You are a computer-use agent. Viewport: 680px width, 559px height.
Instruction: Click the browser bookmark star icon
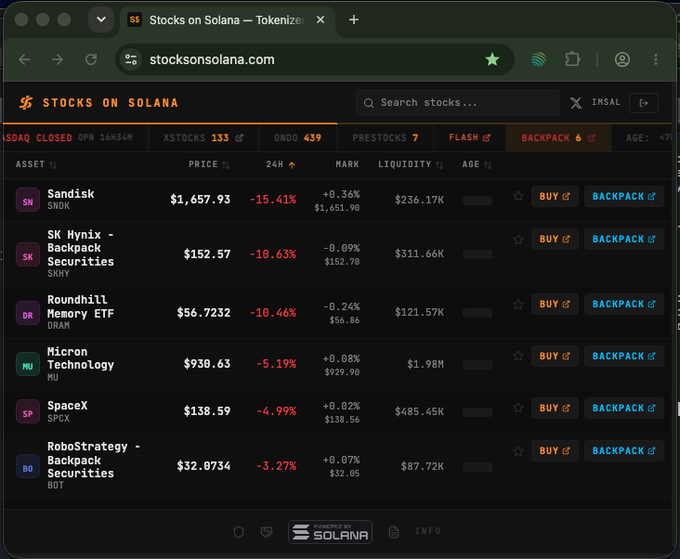pos(492,59)
